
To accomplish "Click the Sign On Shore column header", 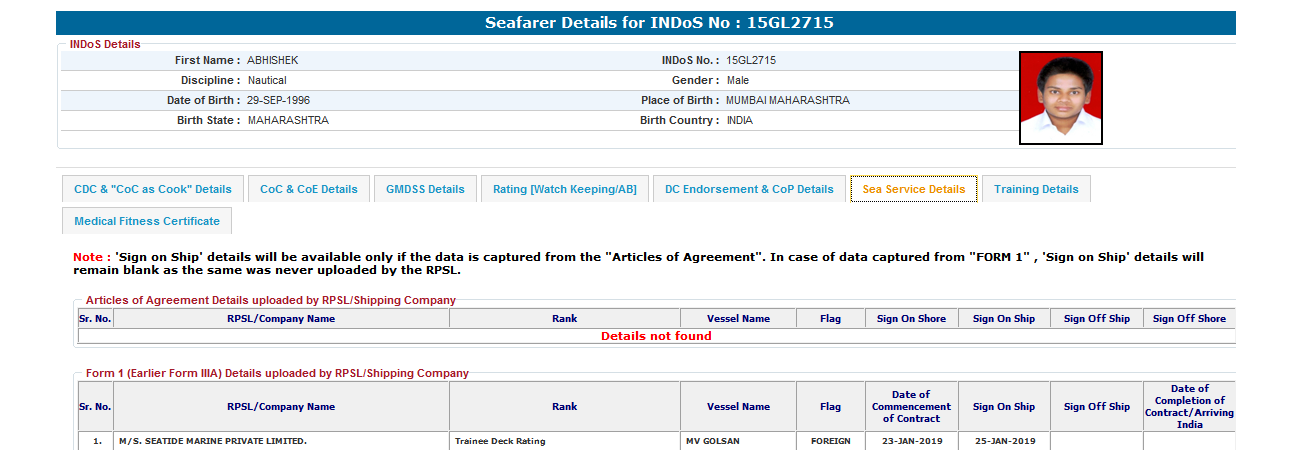I will tap(911, 319).
